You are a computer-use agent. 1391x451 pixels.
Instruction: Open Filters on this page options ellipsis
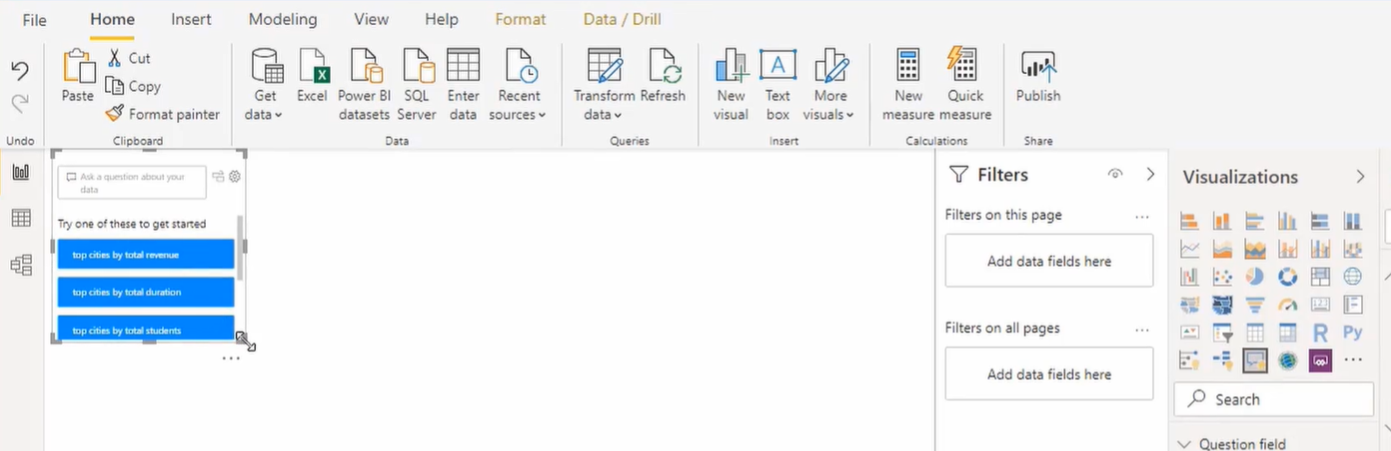1142,216
